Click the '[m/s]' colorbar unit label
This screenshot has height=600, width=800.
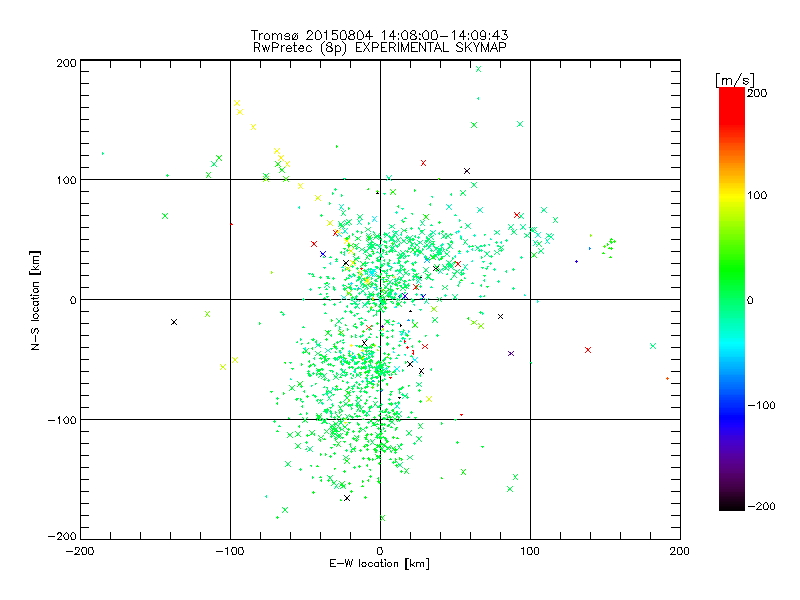734,80
